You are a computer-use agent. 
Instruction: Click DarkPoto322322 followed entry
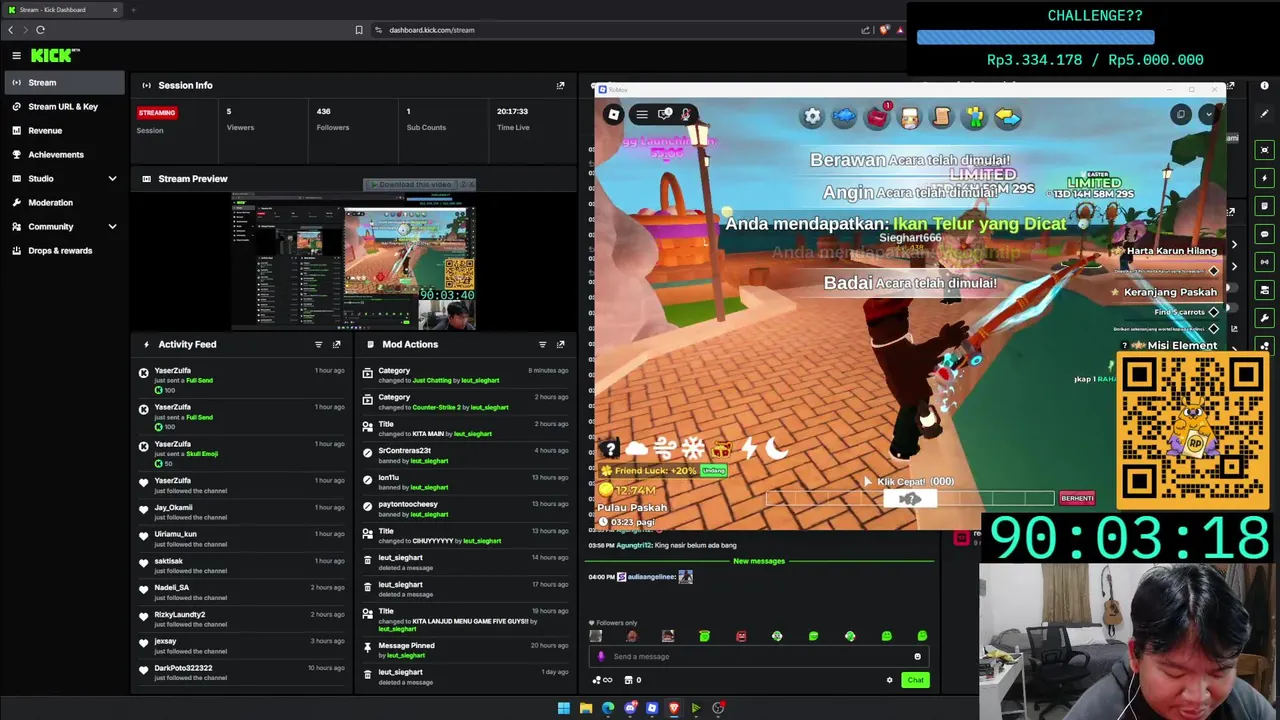(244, 672)
